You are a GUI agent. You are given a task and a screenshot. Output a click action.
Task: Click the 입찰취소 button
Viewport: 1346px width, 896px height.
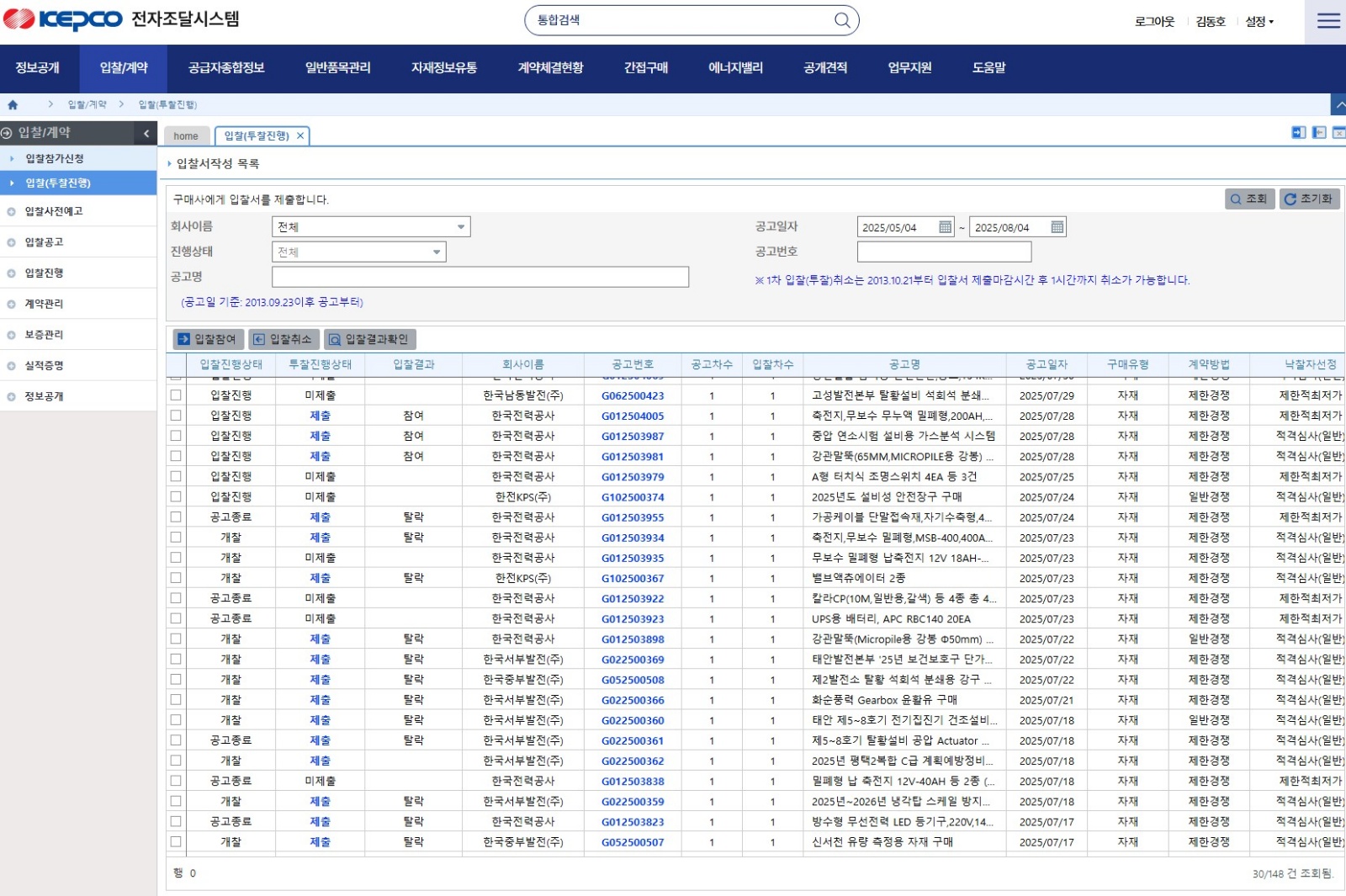(x=284, y=339)
